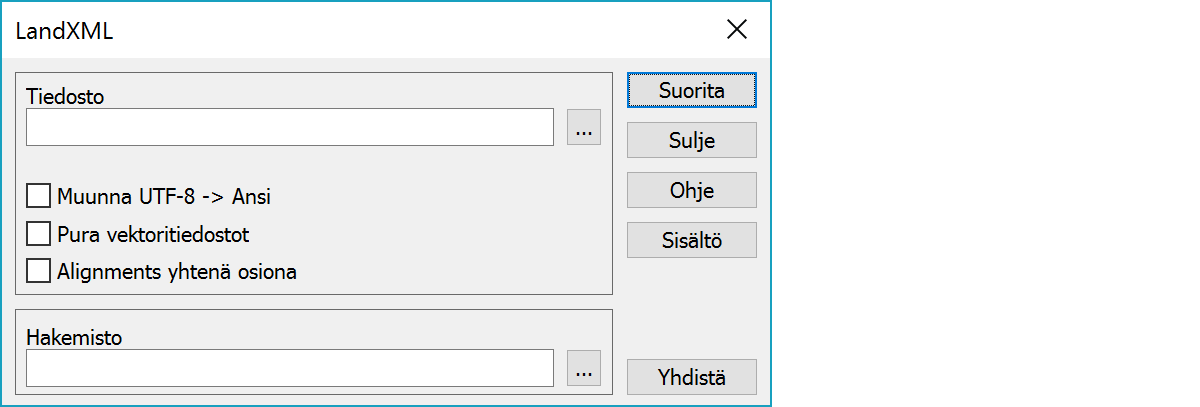Click the "Alignments yhtenä osiona" label text
The image size is (1200, 407).
coord(177,271)
